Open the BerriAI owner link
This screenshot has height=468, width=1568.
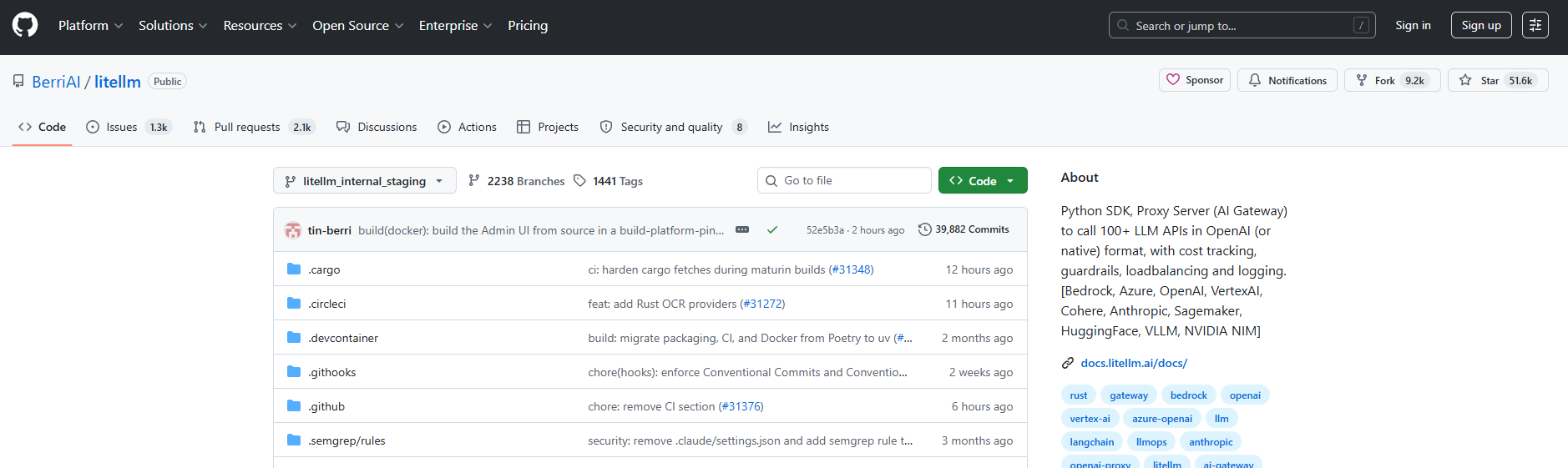56,82
